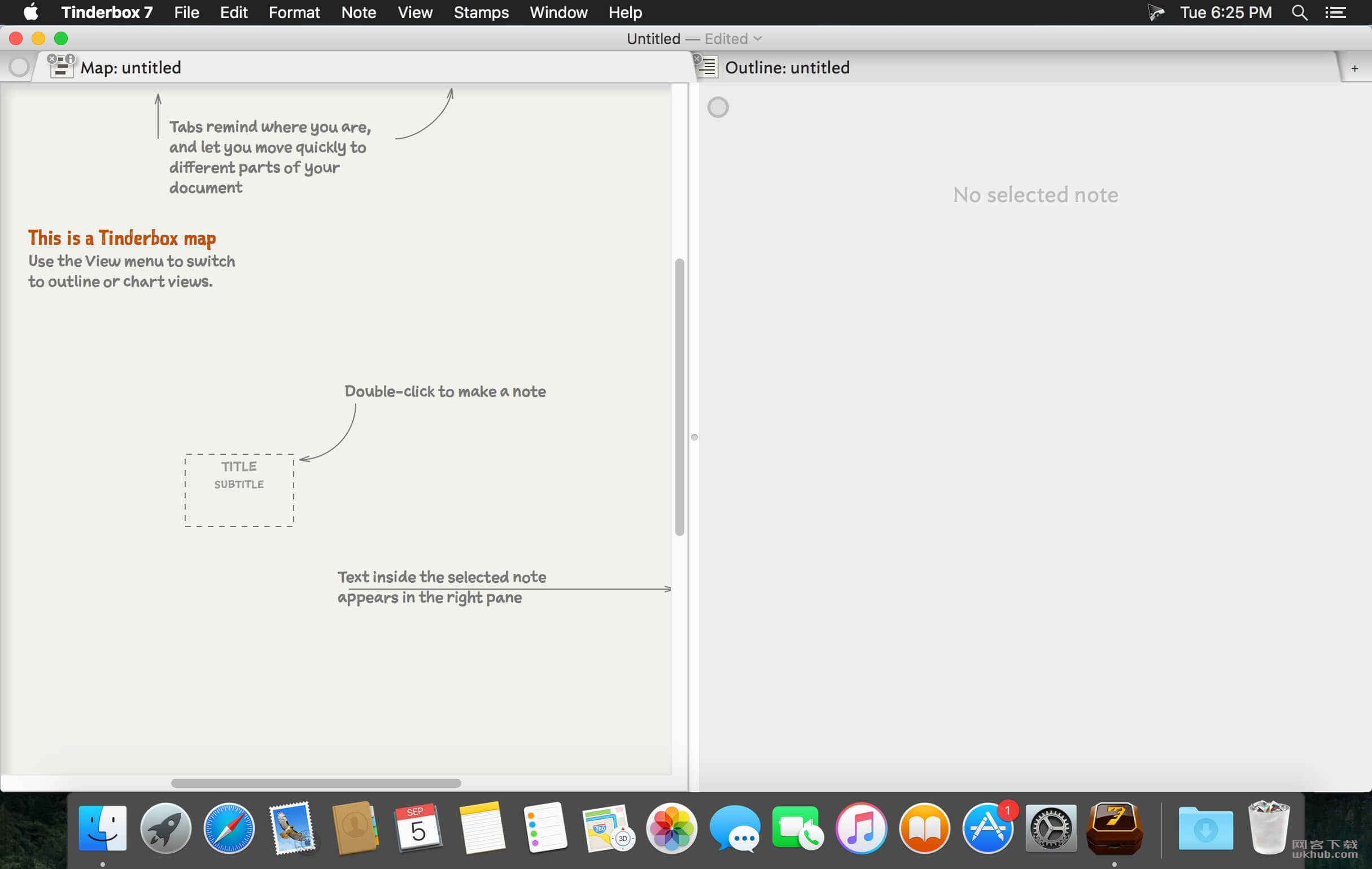The width and height of the screenshot is (1372, 869).
Task: Click the circle indicator in text pane
Action: (718, 107)
